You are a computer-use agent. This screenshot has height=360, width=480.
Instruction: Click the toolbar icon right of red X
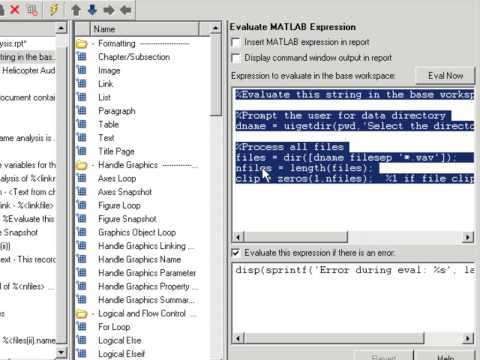pos(32,10)
